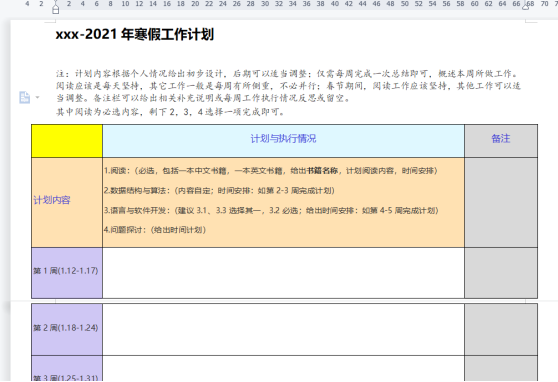Click the right indent marker on the ruler
This screenshot has height=382, width=558.
pos(526,5)
